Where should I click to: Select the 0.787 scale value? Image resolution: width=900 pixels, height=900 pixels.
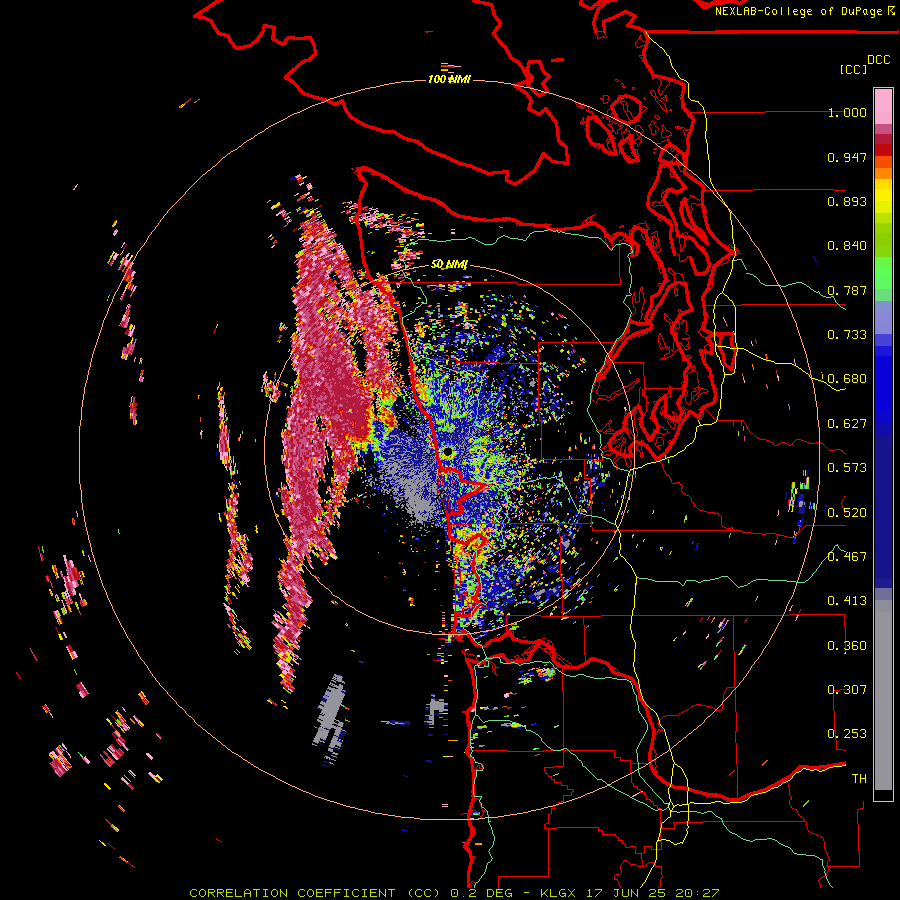(847, 290)
